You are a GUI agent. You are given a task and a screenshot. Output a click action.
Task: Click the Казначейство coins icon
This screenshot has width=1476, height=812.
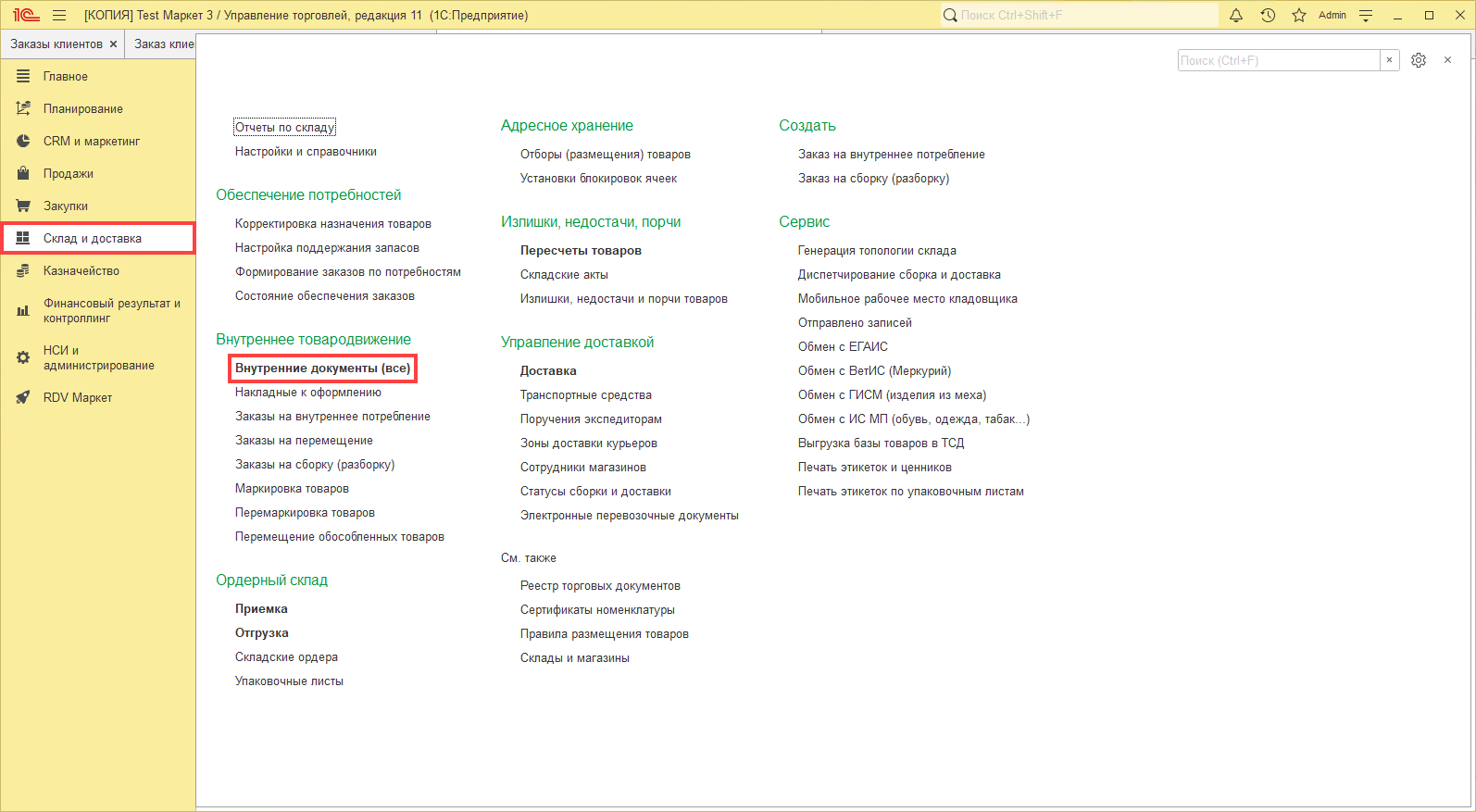[x=23, y=270]
